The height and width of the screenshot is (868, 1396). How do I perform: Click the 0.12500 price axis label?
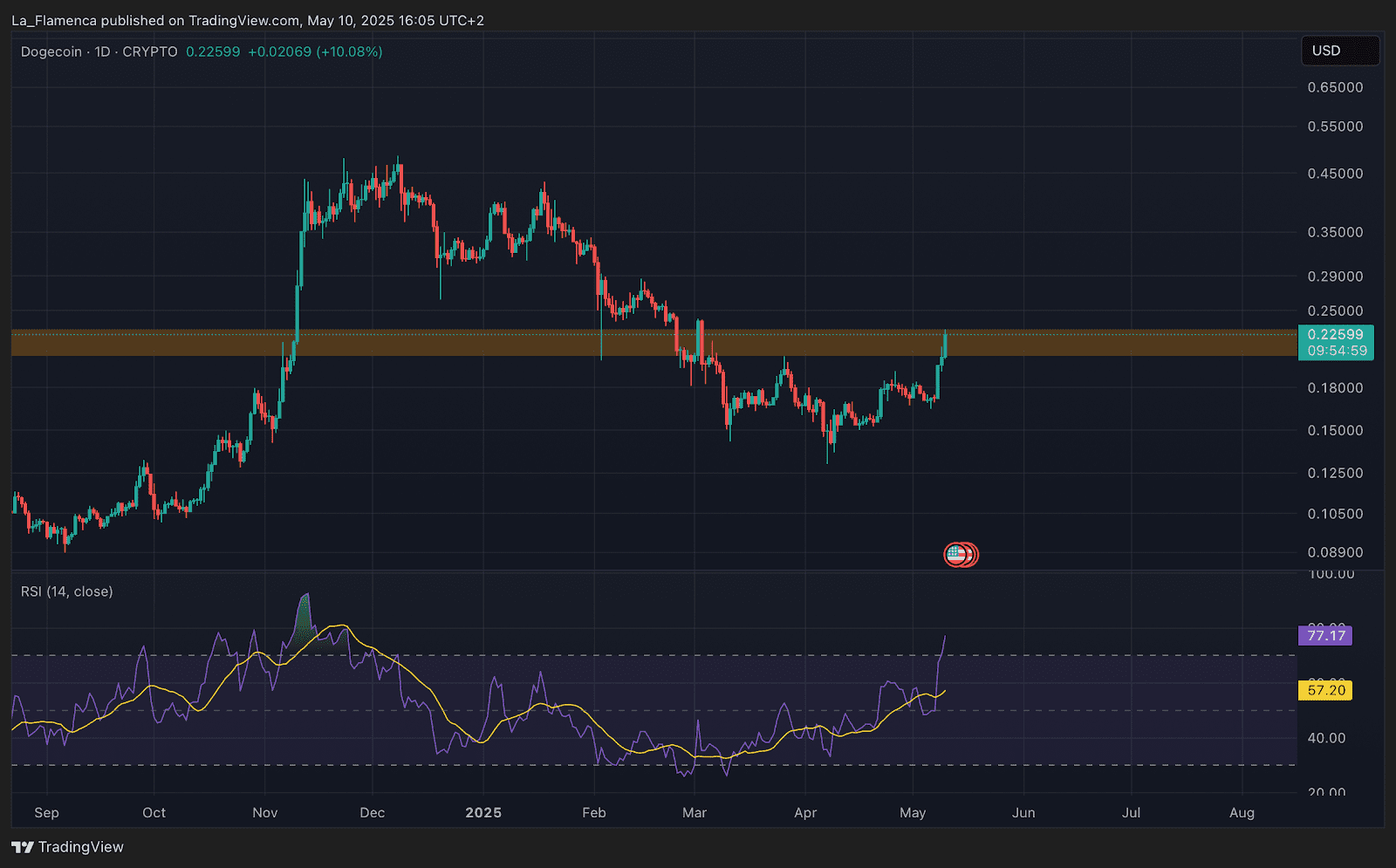(x=1335, y=473)
